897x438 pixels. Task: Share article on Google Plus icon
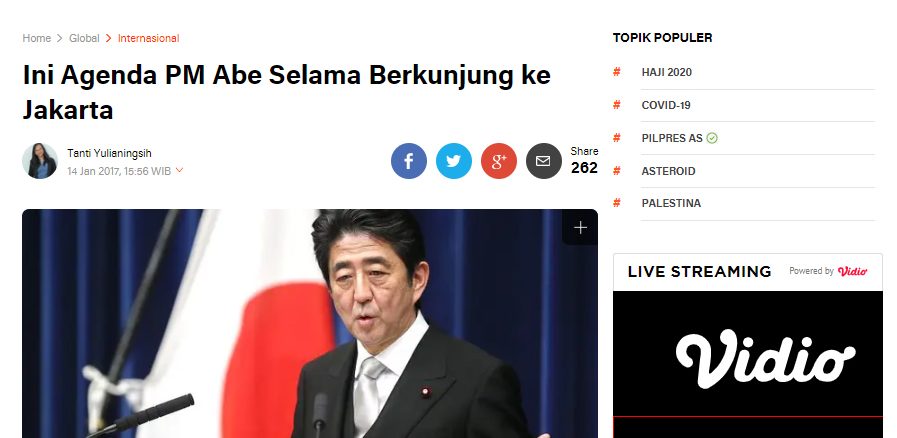point(499,161)
